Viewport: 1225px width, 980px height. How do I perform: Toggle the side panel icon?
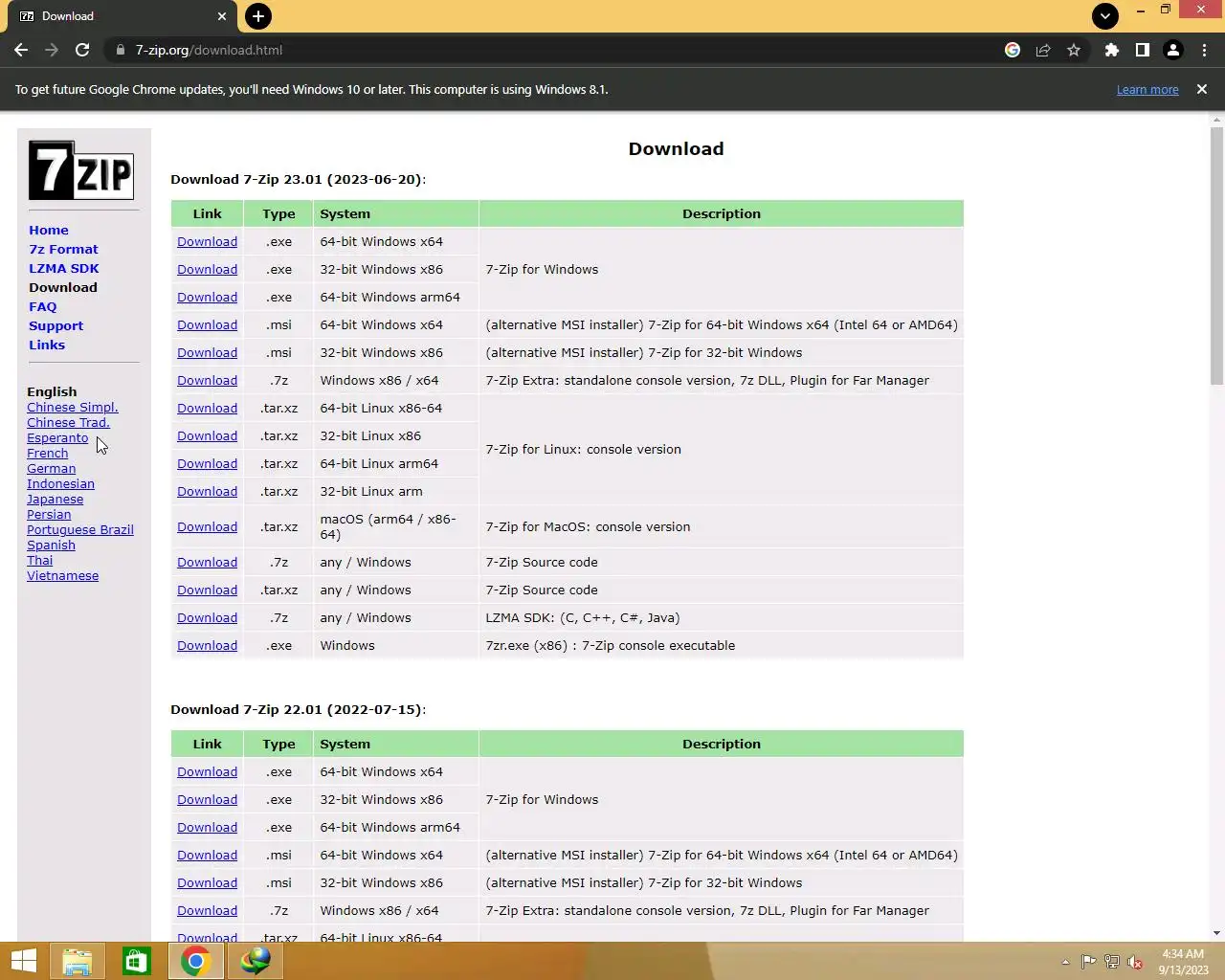tap(1142, 50)
